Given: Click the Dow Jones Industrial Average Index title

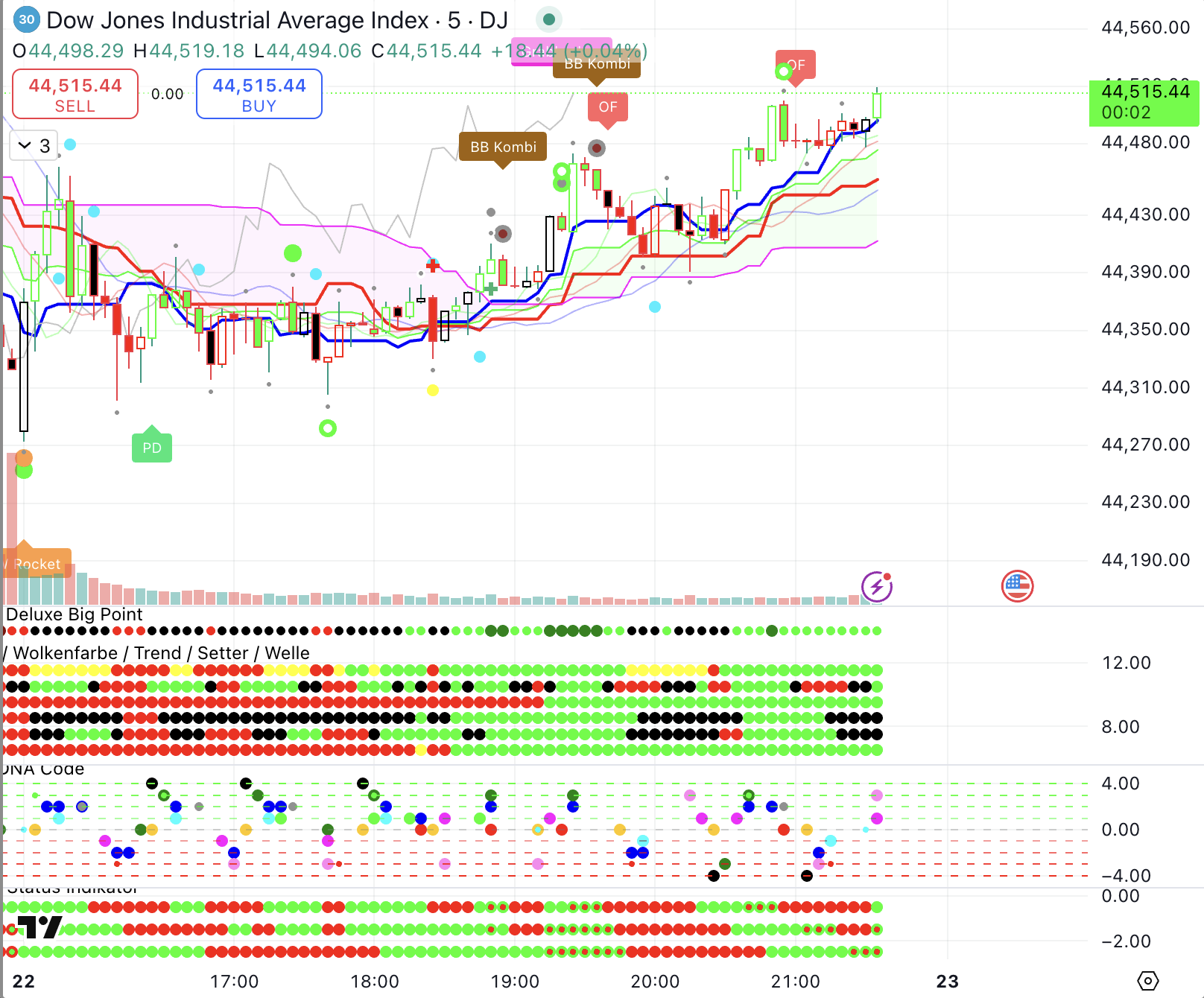Looking at the screenshot, I should (238, 20).
